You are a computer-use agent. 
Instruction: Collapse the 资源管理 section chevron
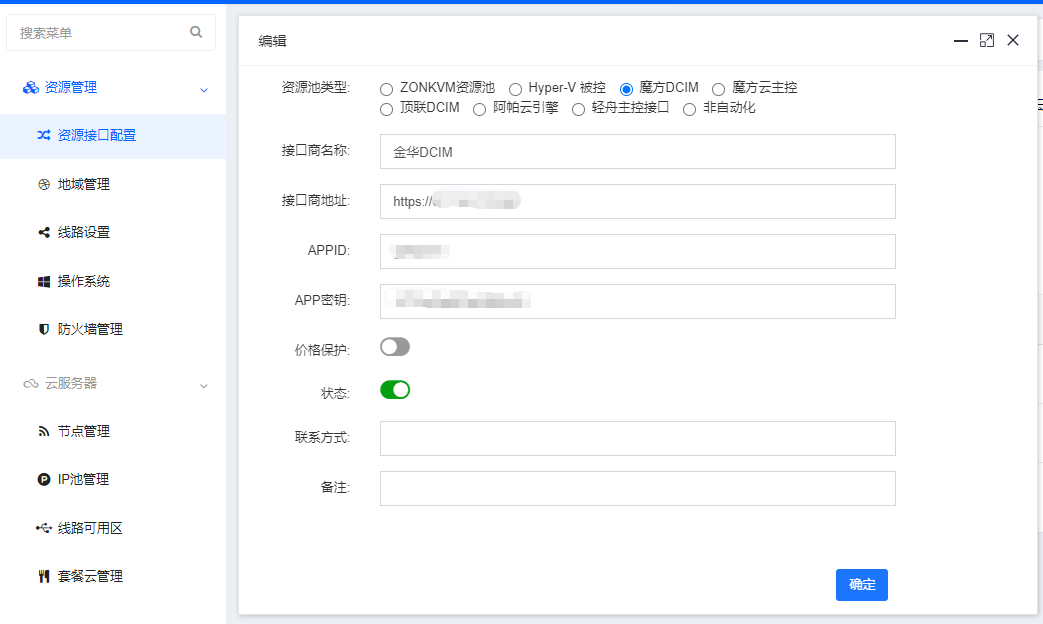pos(204,88)
